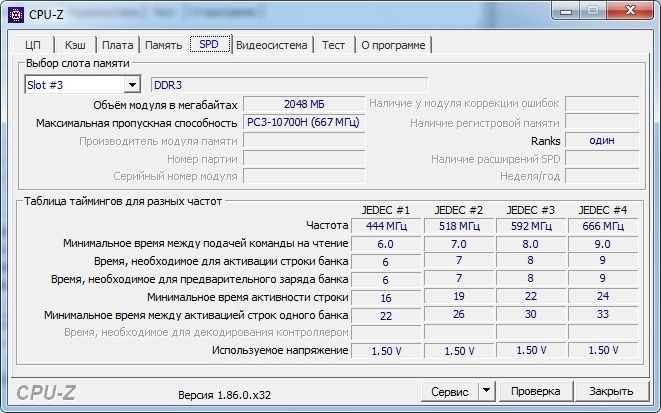Open the Тест tab
This screenshot has width=661, height=413.
click(333, 45)
